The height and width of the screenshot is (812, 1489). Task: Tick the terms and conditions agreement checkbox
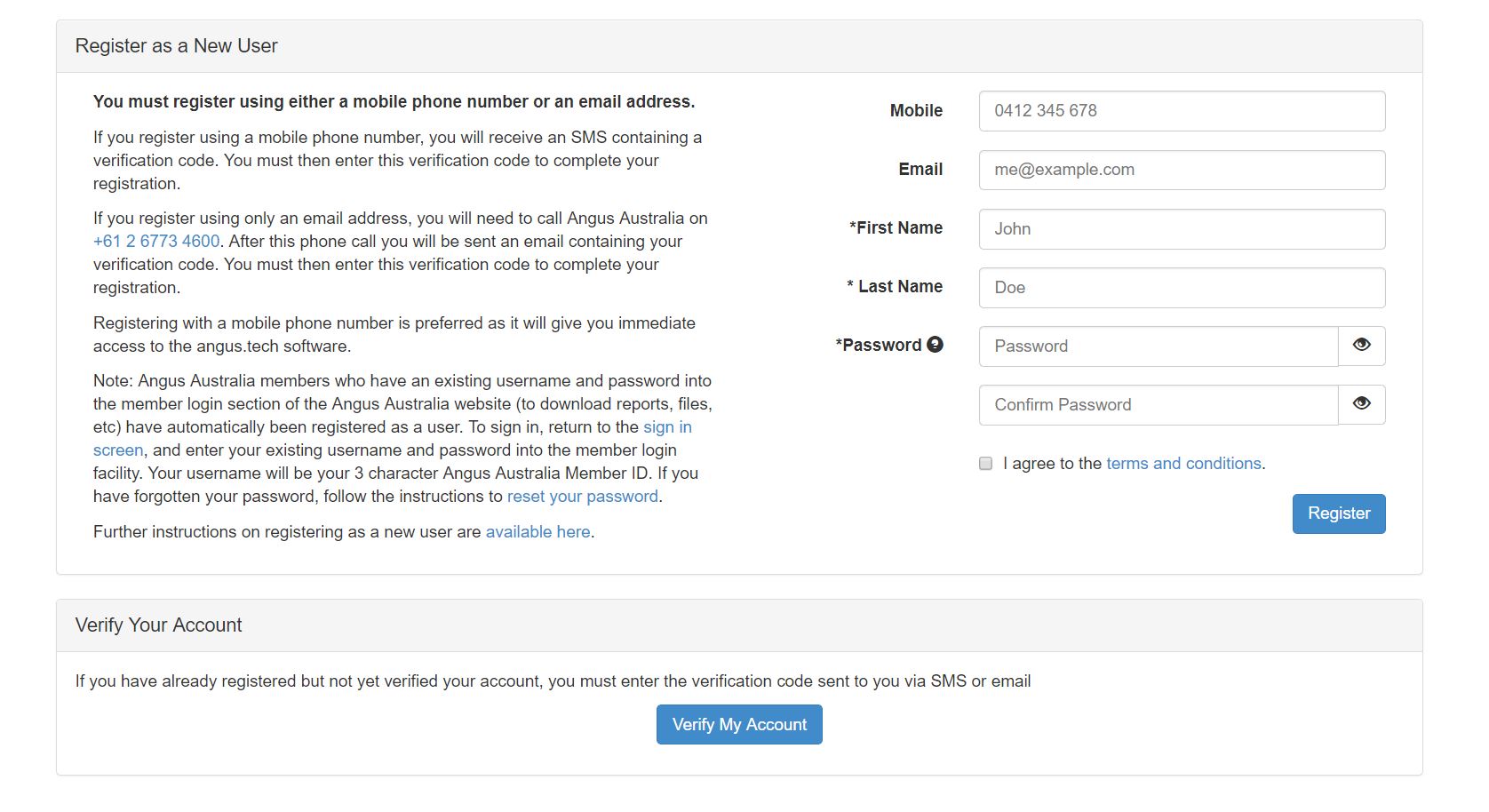985,464
